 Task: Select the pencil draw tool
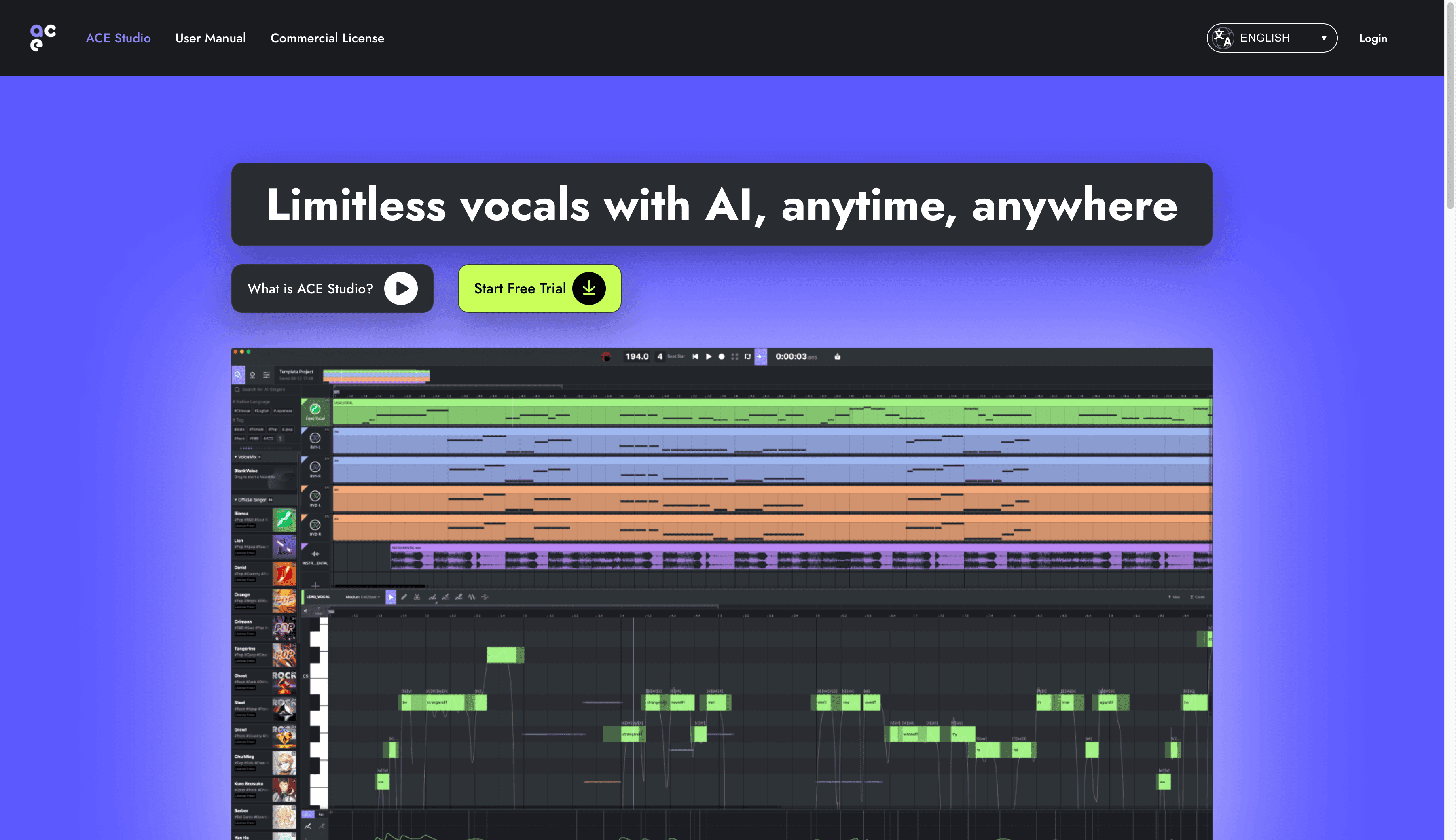(x=404, y=597)
